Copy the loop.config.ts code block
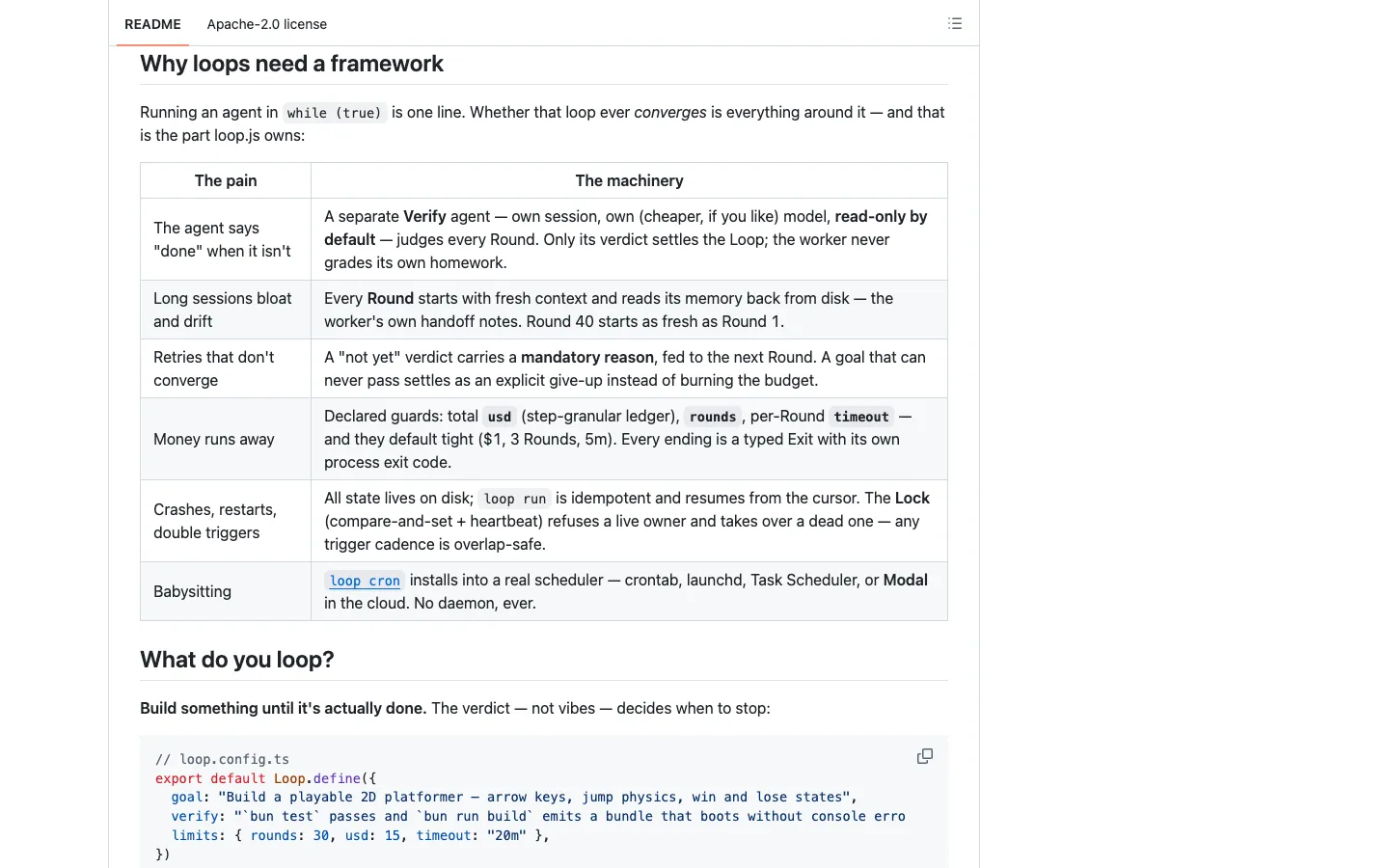Viewport: 1389px width, 868px height. (924, 756)
